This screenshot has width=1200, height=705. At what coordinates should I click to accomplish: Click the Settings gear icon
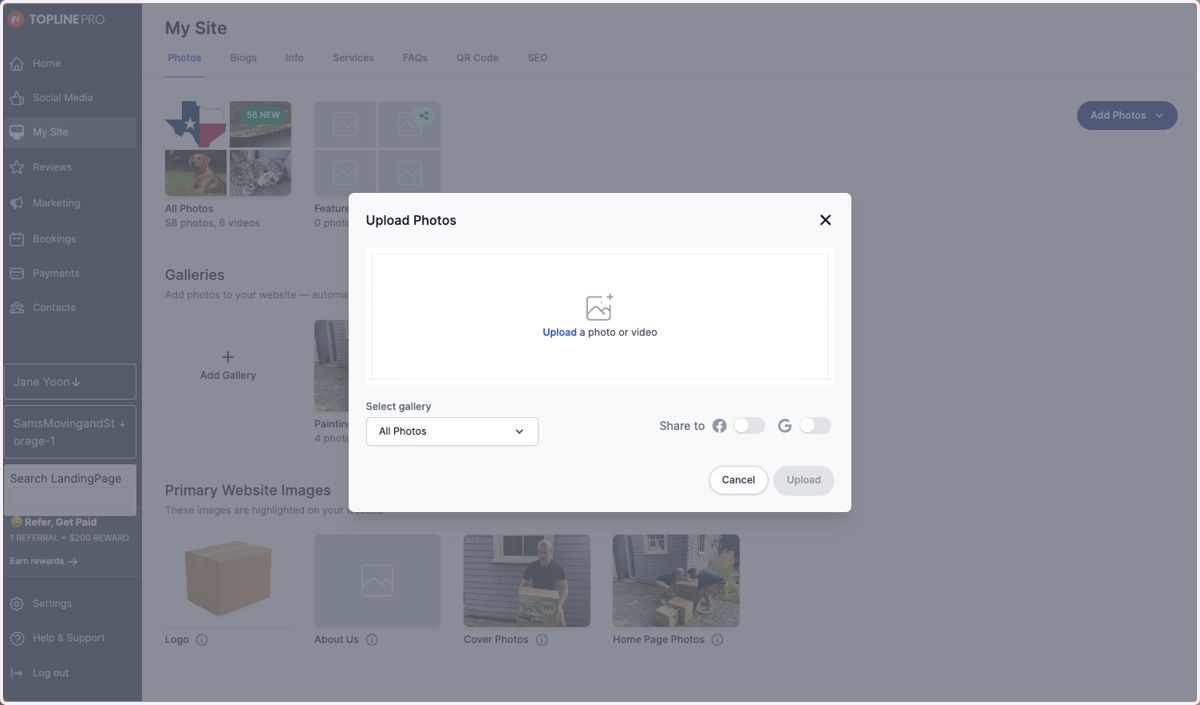[x=17, y=604]
